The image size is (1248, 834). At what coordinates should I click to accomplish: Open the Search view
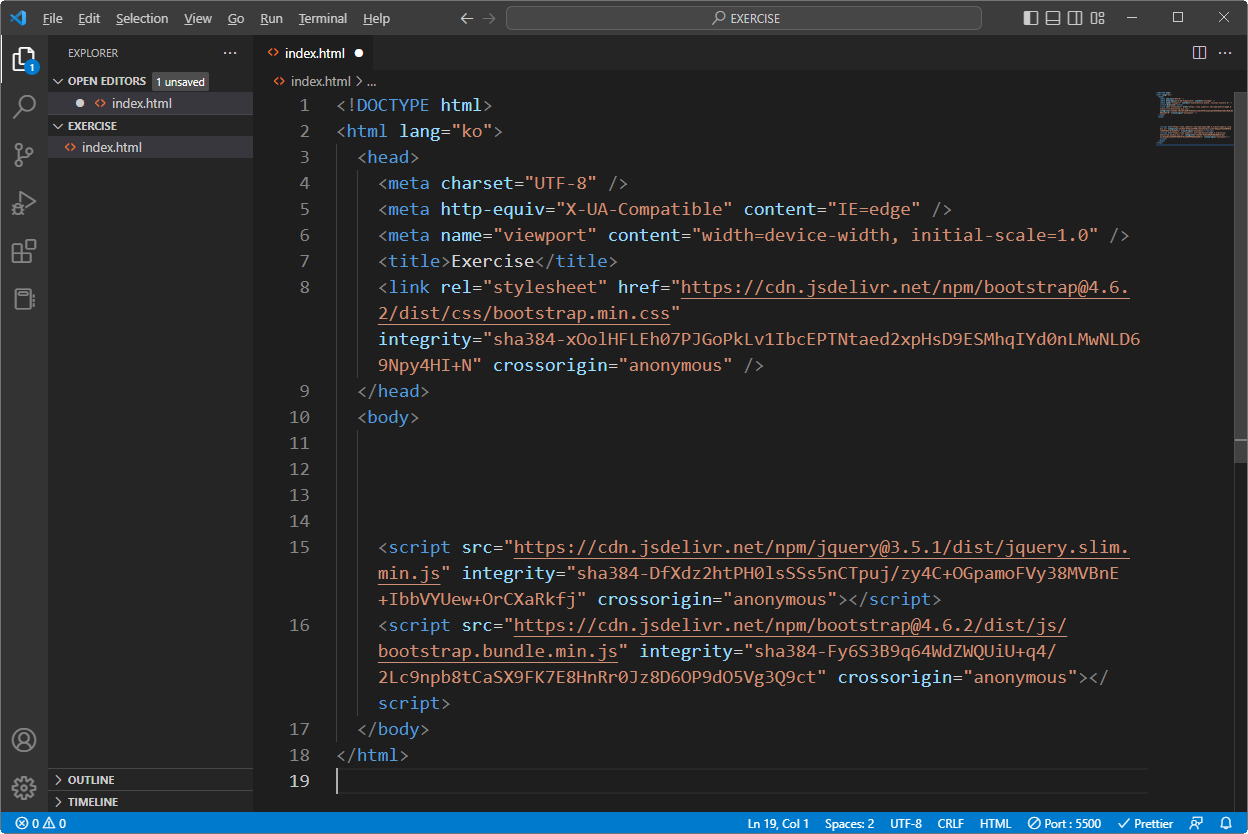pyautogui.click(x=24, y=107)
